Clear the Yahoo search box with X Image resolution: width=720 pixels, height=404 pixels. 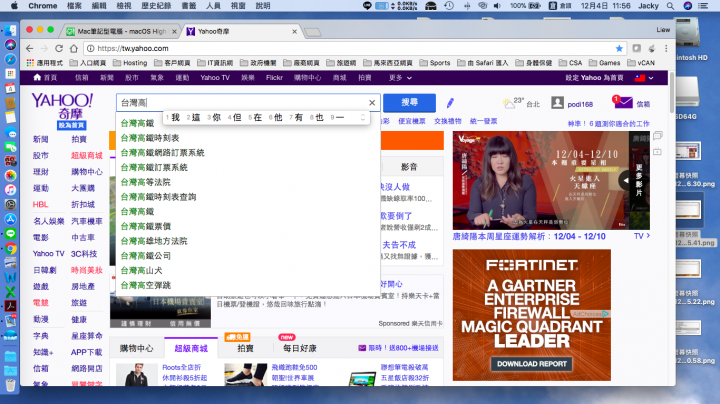click(x=372, y=103)
